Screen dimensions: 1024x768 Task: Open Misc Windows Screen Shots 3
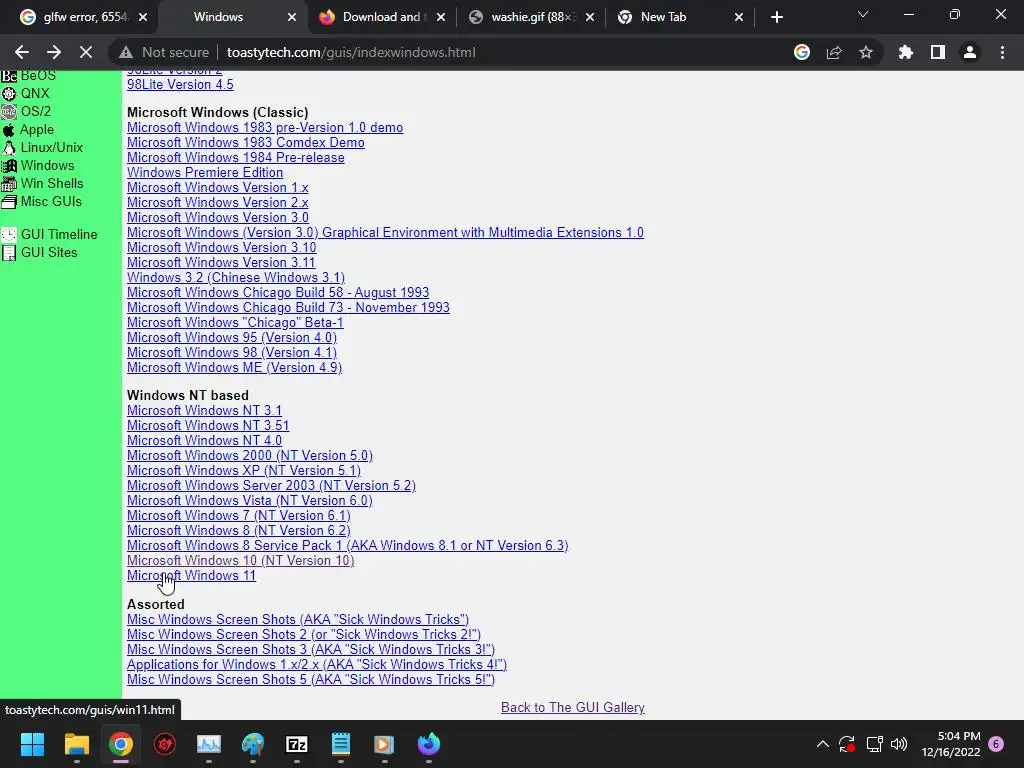click(x=311, y=650)
